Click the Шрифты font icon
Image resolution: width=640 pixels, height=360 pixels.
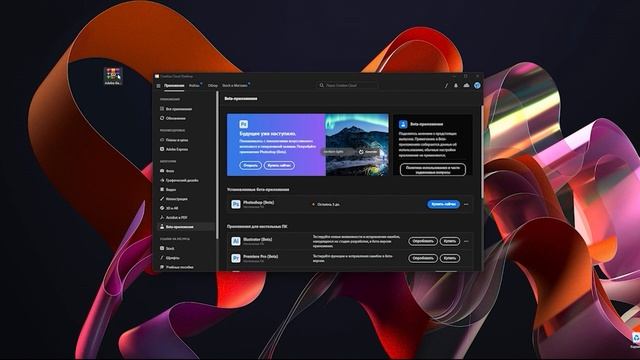(162, 258)
